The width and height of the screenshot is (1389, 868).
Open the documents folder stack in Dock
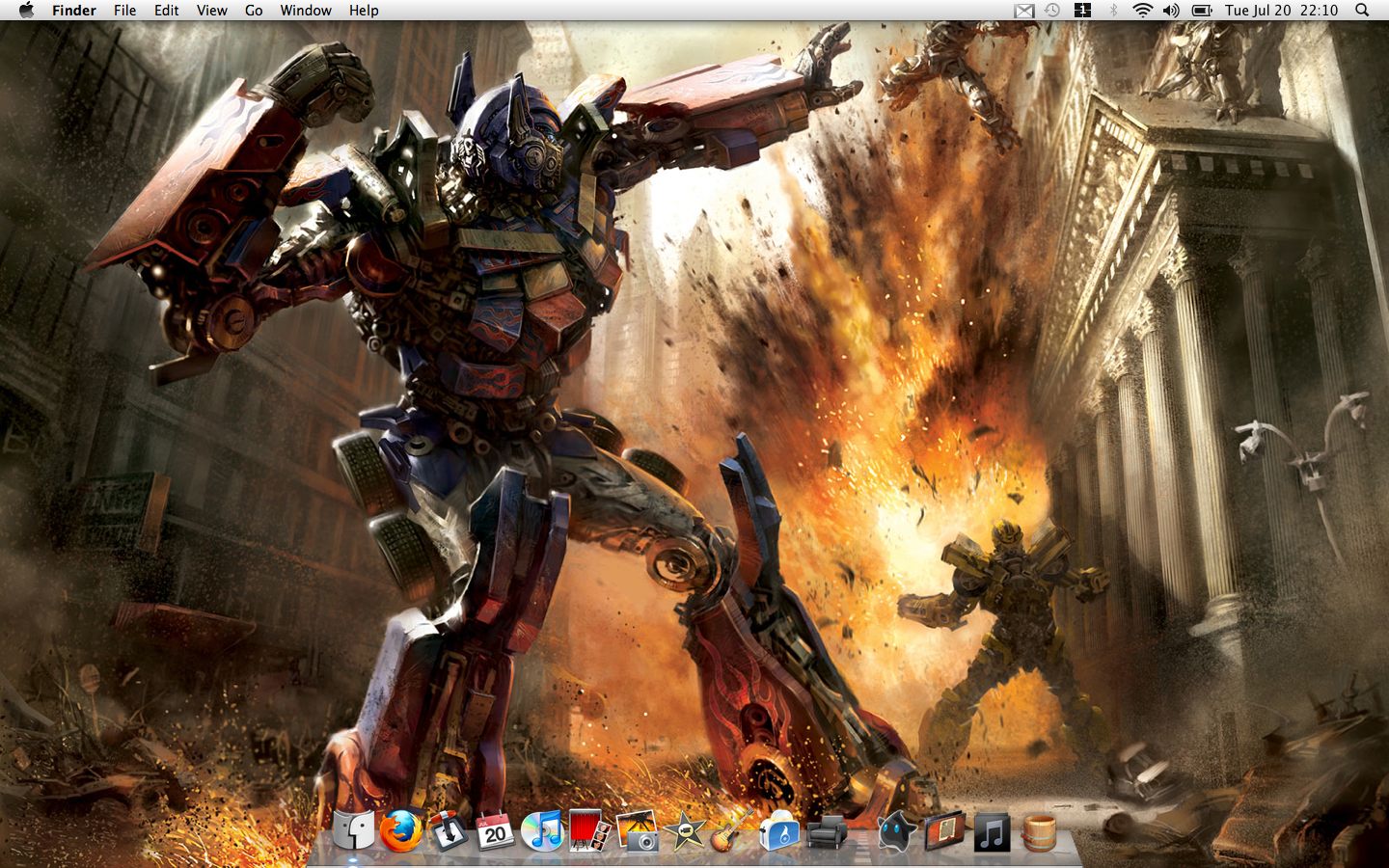click(943, 831)
